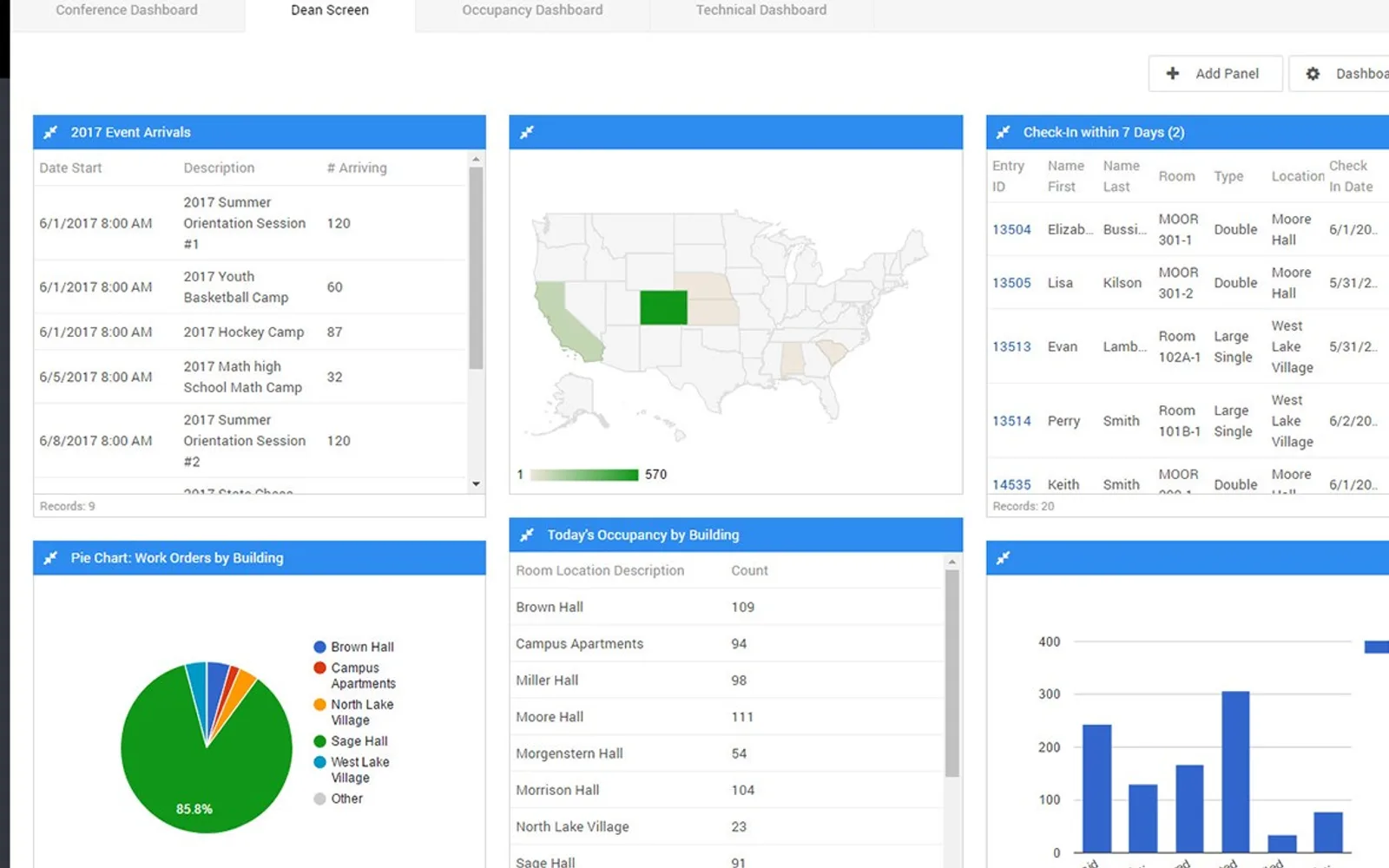Click the gear icon beside Dashboard
This screenshot has height=868, width=1389.
tap(1313, 74)
